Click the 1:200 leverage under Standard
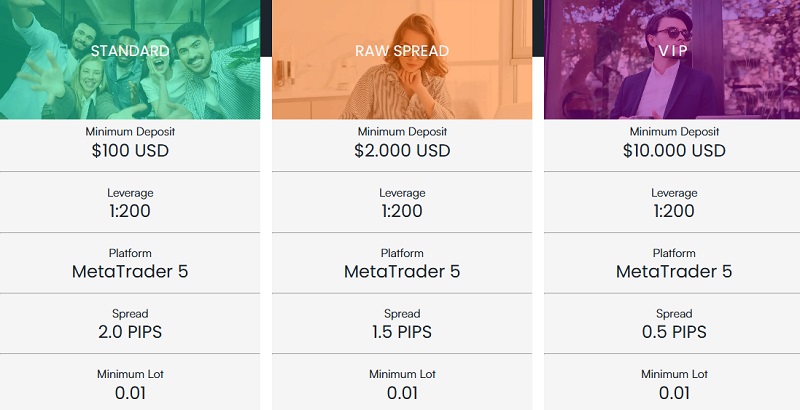The height and width of the screenshot is (410, 800). [x=130, y=211]
